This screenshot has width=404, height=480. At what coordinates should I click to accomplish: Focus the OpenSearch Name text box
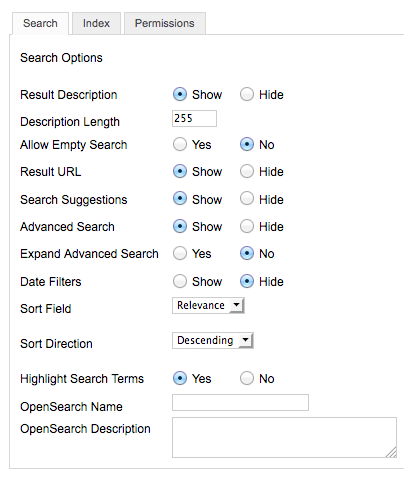240,402
